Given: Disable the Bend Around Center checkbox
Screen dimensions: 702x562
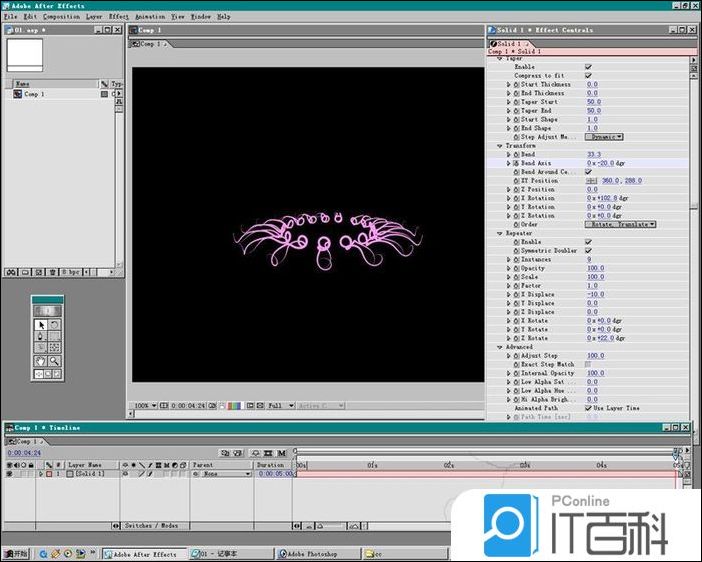Looking at the screenshot, I should pyautogui.click(x=588, y=172).
